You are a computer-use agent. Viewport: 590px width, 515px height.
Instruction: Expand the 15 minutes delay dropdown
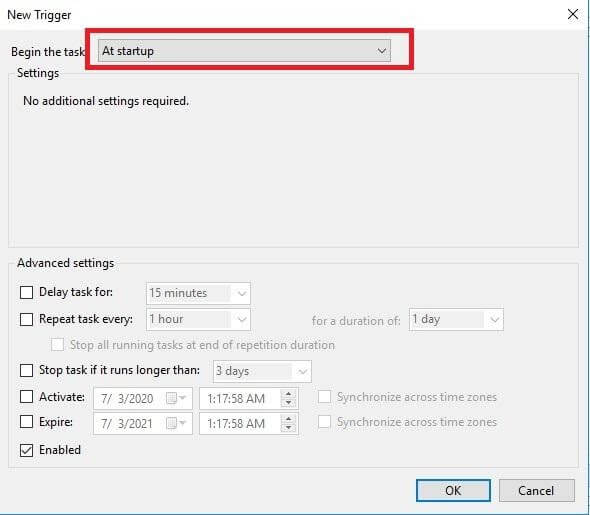coord(198,293)
